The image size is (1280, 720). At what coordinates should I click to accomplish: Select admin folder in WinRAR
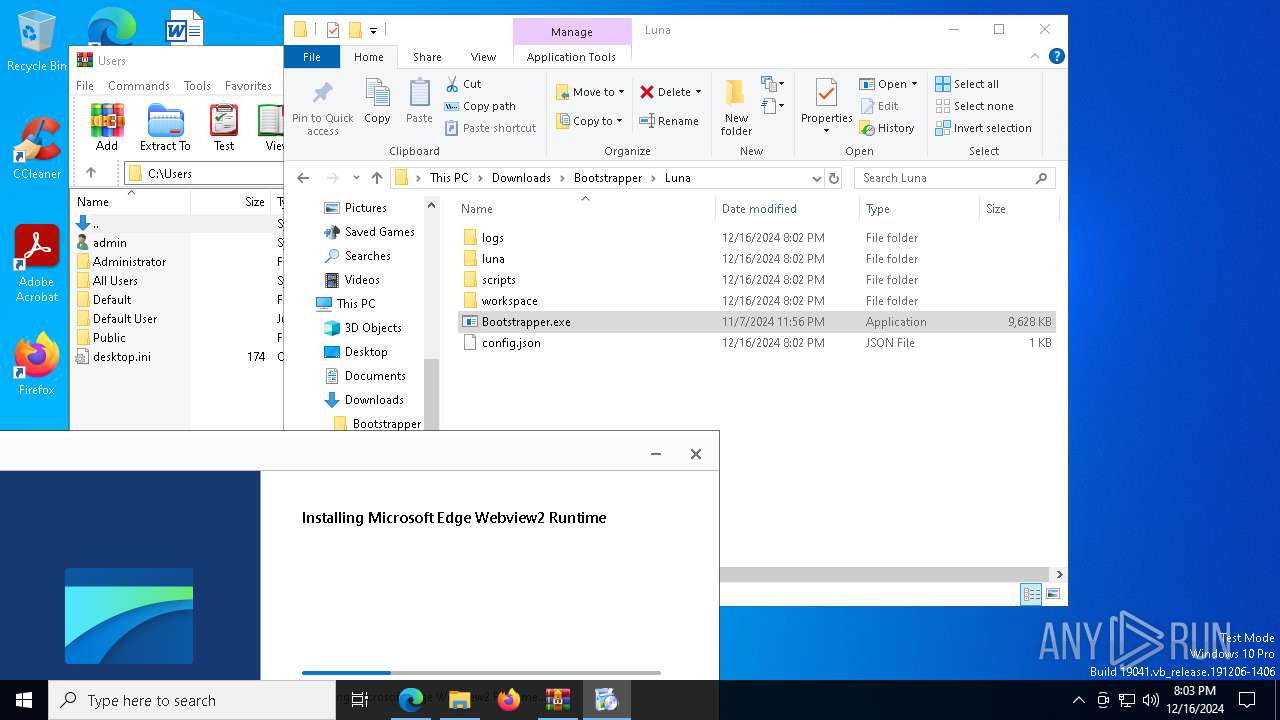coord(110,243)
